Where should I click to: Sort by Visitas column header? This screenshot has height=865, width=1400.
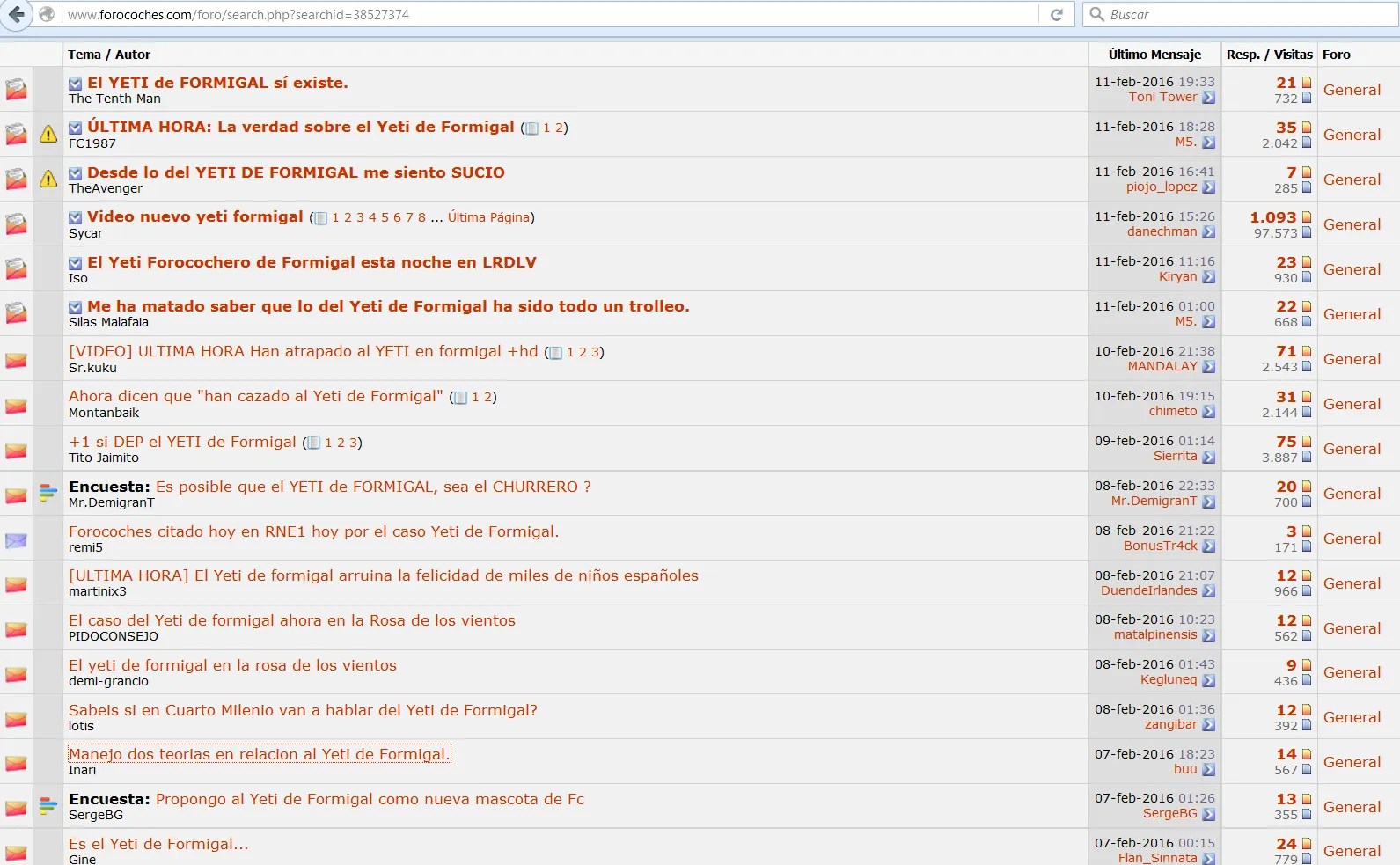tap(1294, 55)
